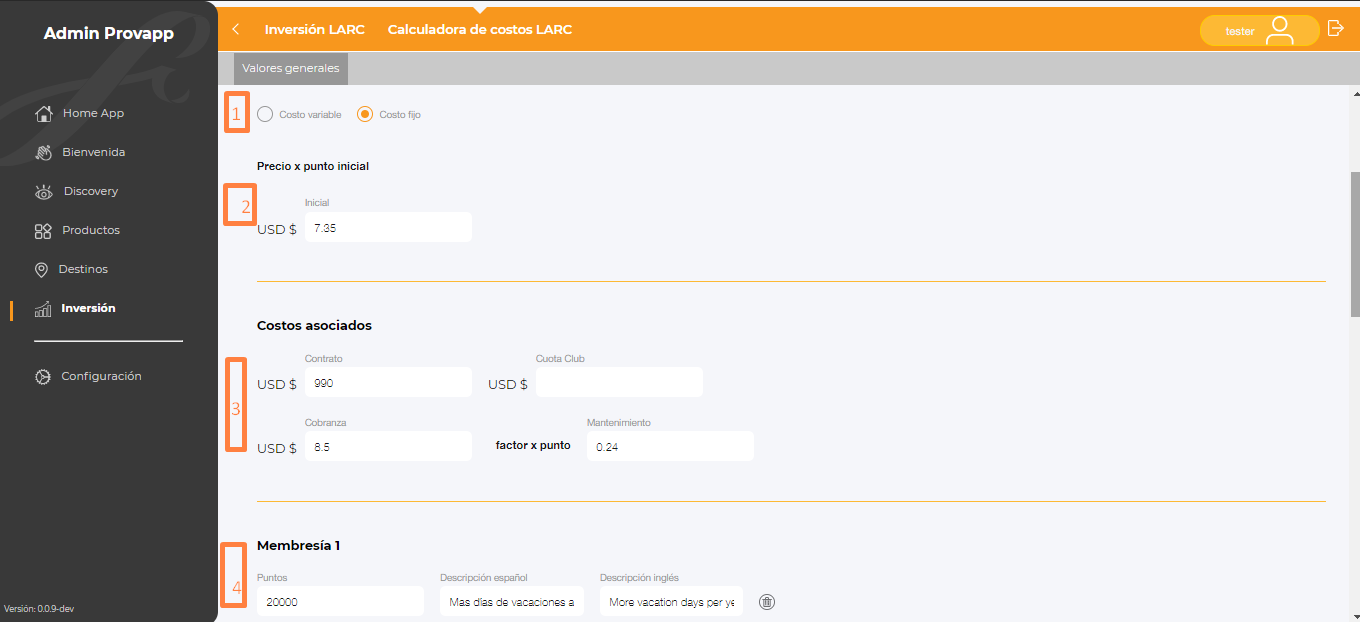Image resolution: width=1360 pixels, height=622 pixels.
Task: Open the Valores generales tab
Action: tap(291, 68)
